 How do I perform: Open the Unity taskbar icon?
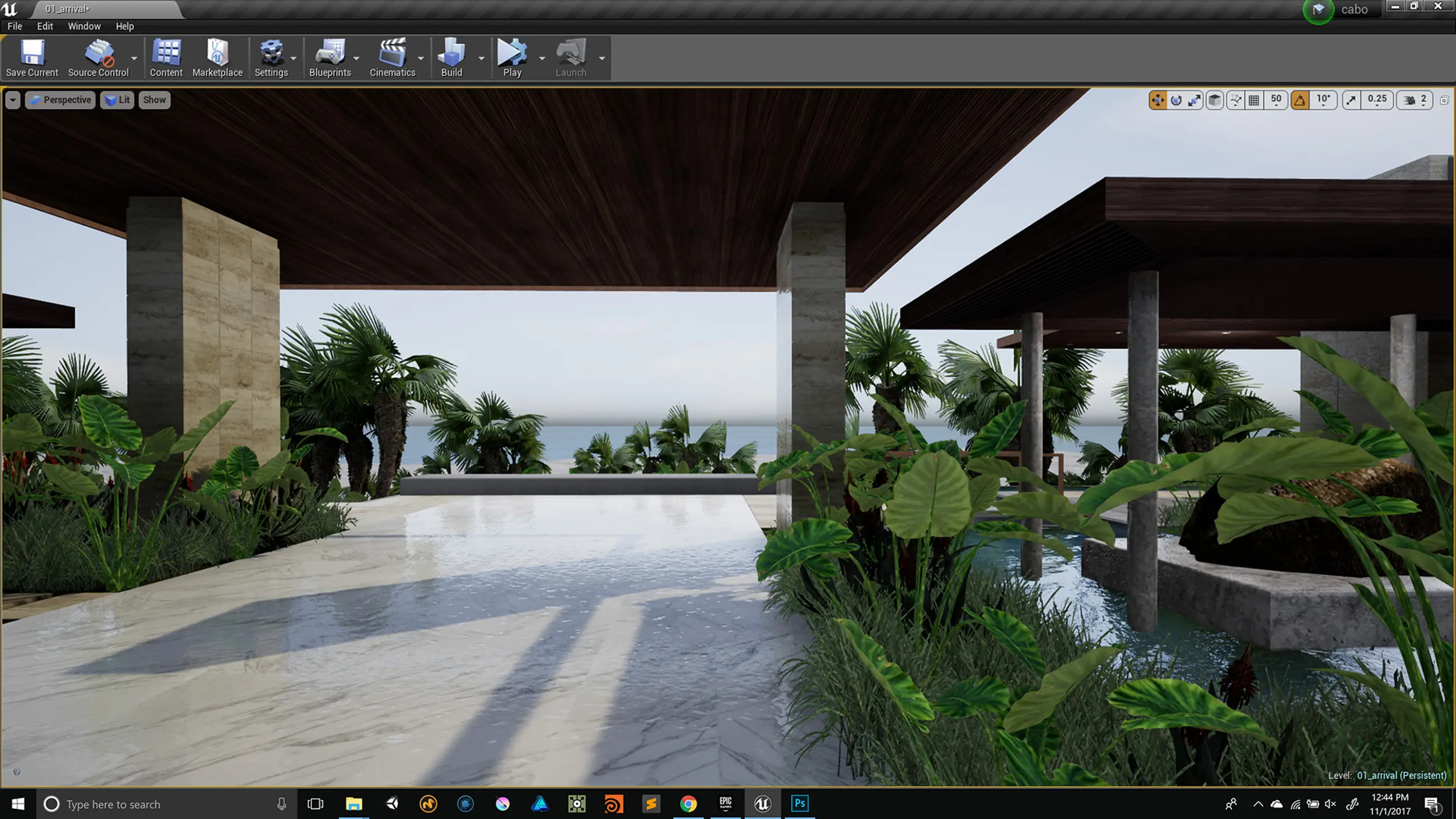391,803
